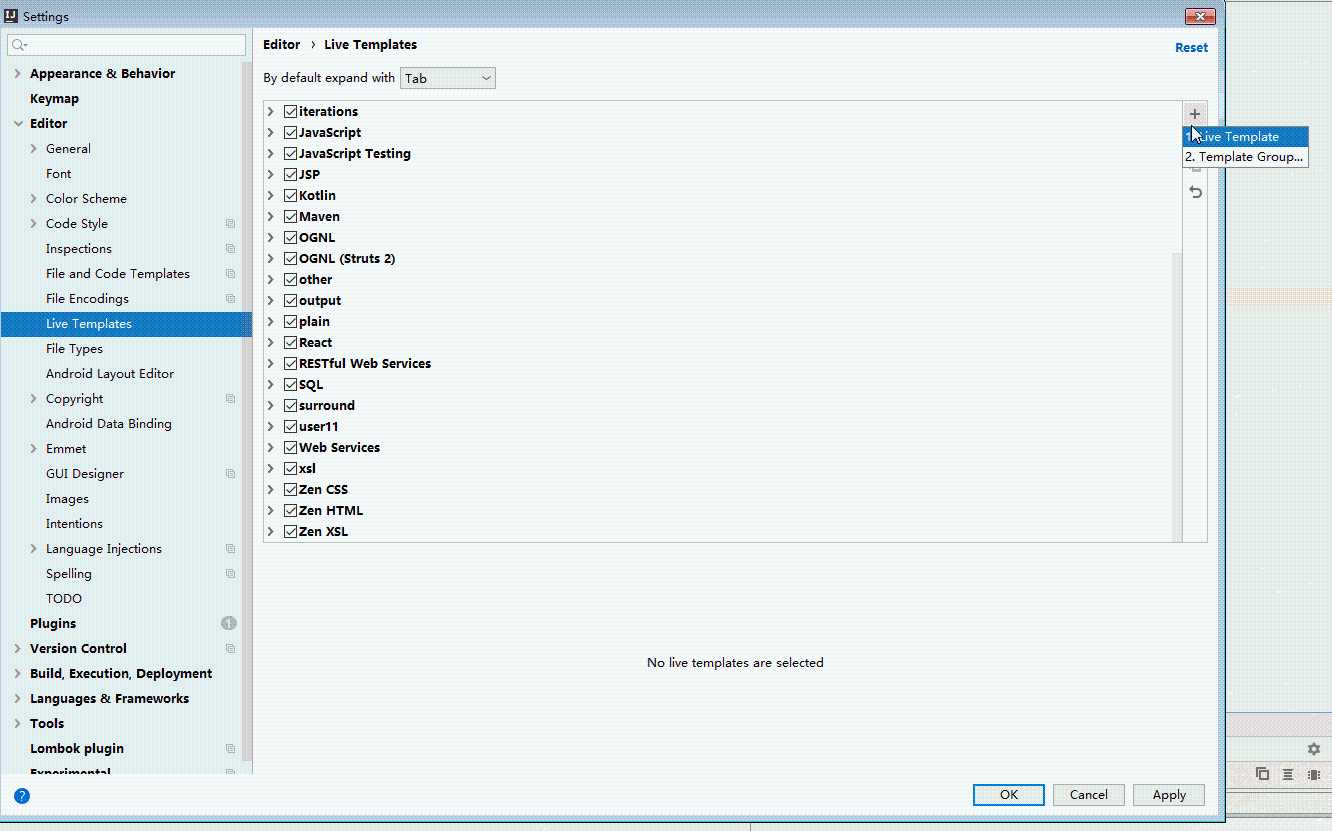Image resolution: width=1332 pixels, height=831 pixels.
Task: Toggle the SQL group checkbox
Action: click(x=290, y=384)
